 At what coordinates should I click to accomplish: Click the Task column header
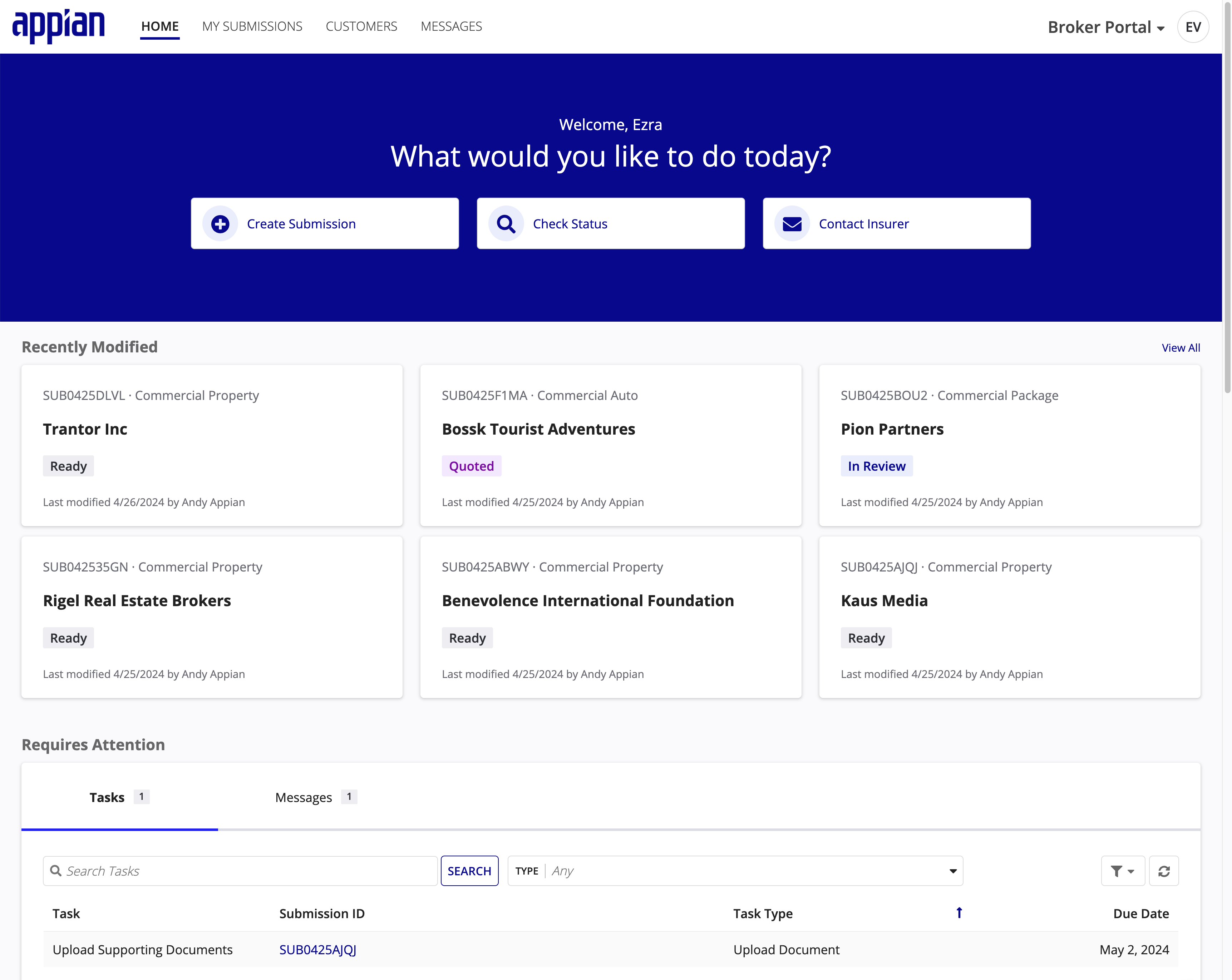(66, 914)
